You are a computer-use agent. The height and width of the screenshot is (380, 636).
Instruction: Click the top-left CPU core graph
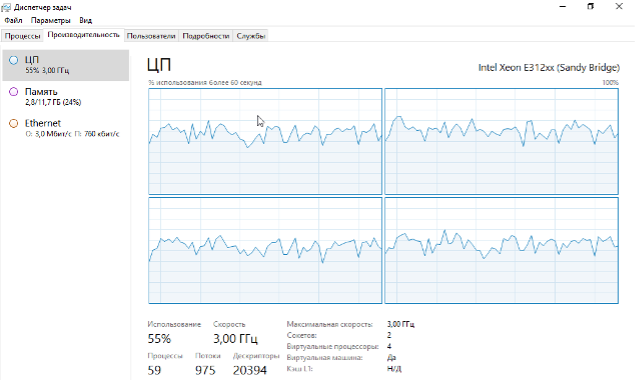pyautogui.click(x=265, y=142)
